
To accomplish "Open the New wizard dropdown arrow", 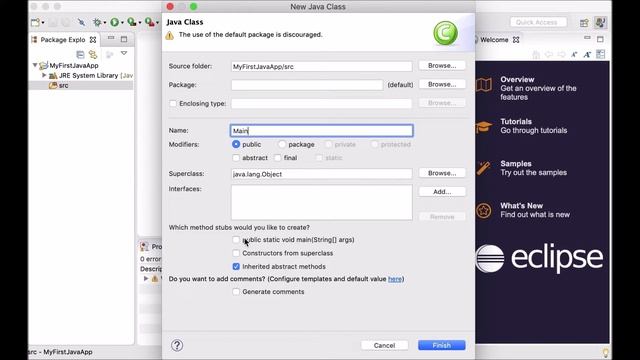I will tap(43, 23).
